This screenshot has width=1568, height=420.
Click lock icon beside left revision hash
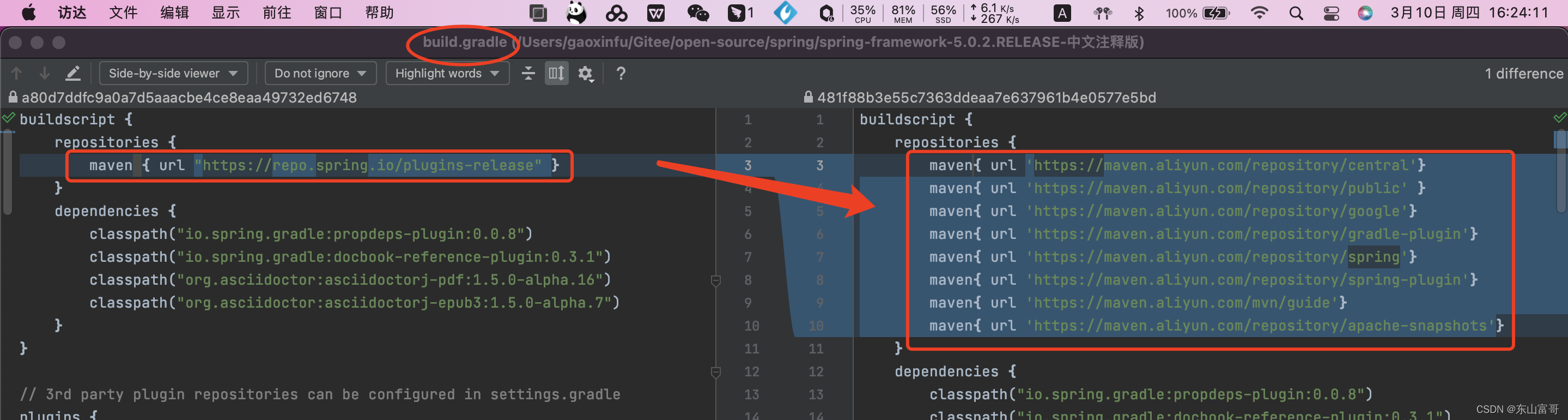13,97
